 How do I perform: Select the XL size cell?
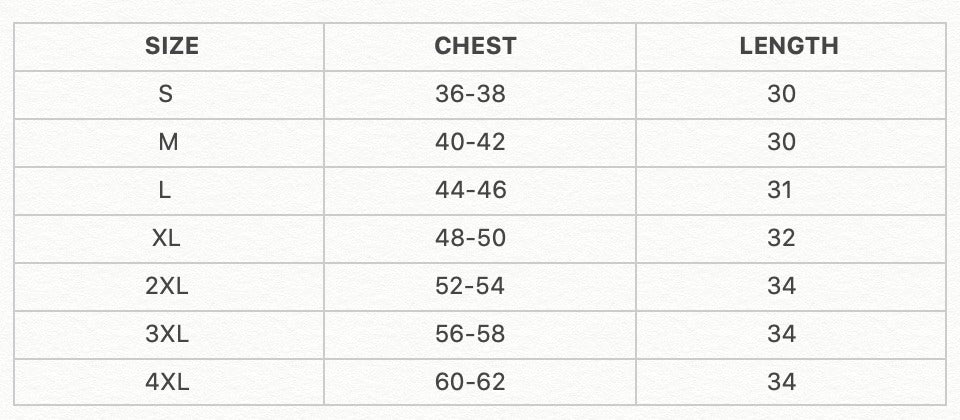166,238
